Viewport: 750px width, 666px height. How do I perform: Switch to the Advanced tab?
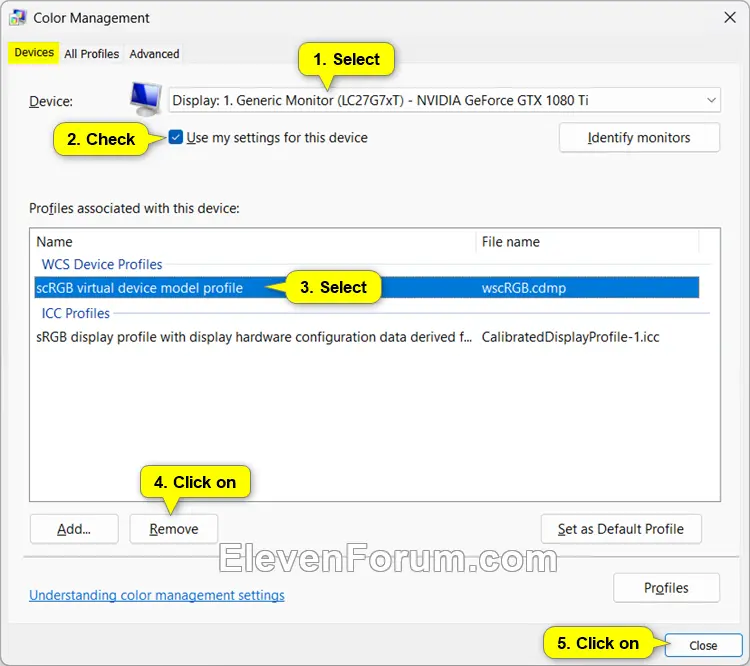click(154, 54)
